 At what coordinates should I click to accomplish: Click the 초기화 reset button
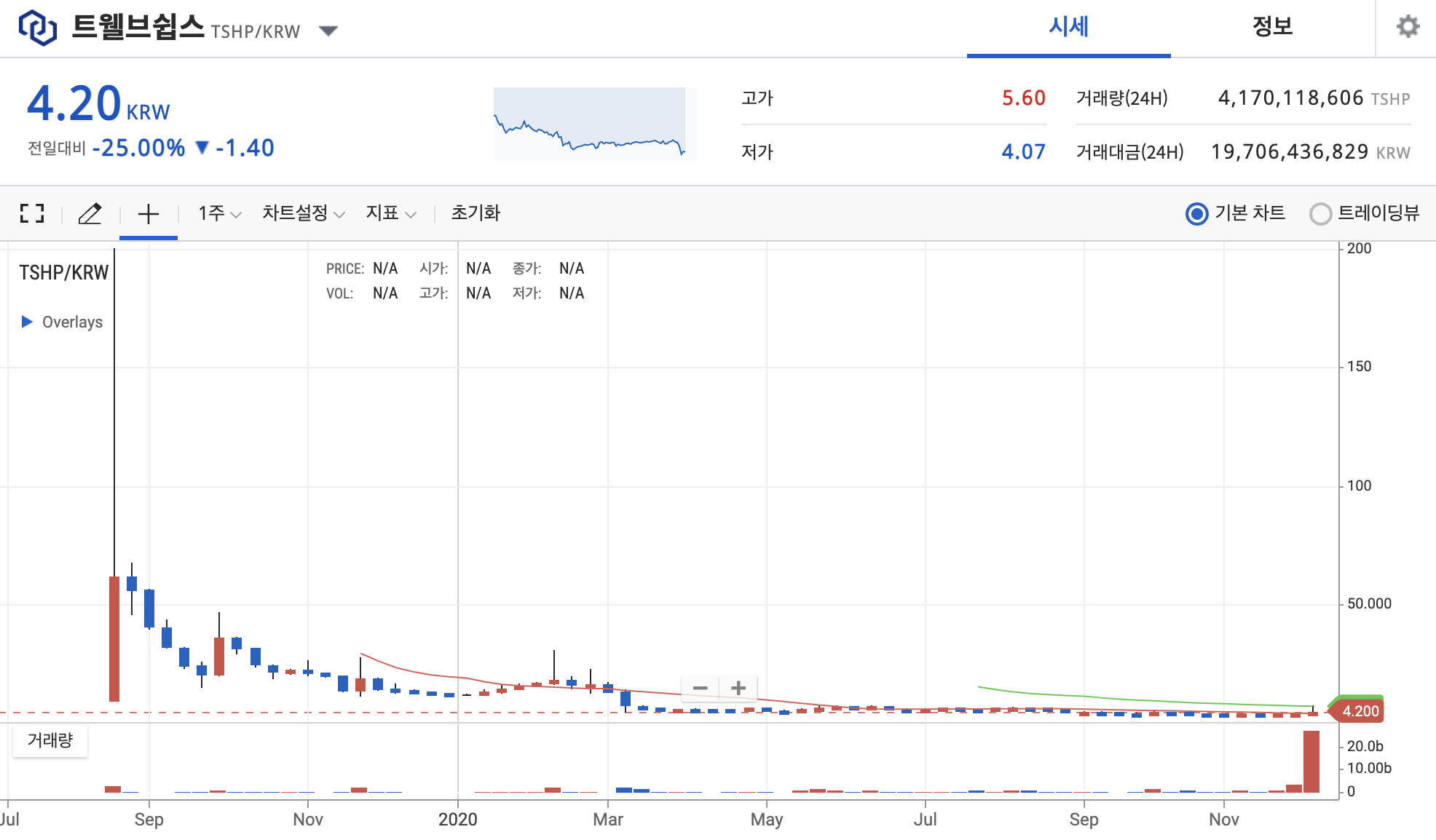(476, 213)
